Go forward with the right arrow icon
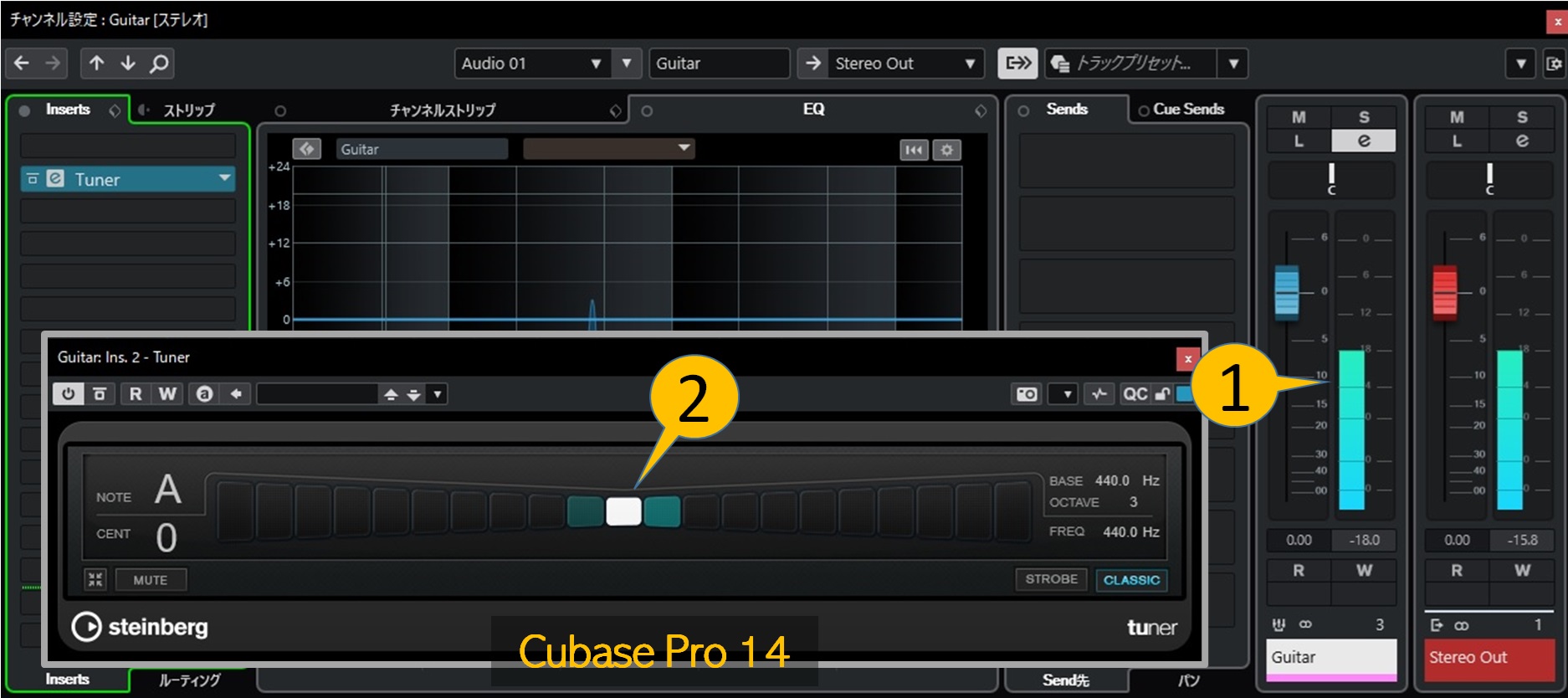 [x=53, y=63]
